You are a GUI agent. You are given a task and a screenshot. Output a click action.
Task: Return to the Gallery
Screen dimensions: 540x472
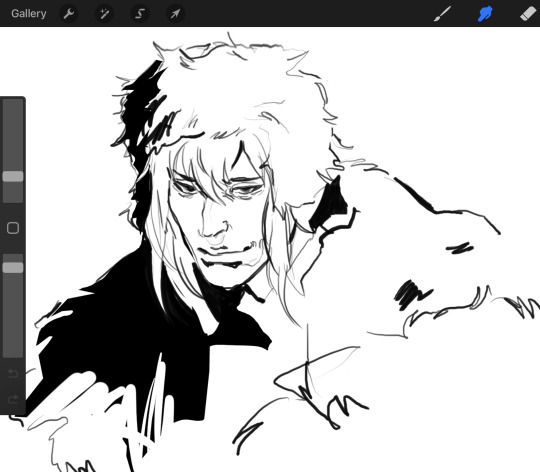[x=29, y=14]
